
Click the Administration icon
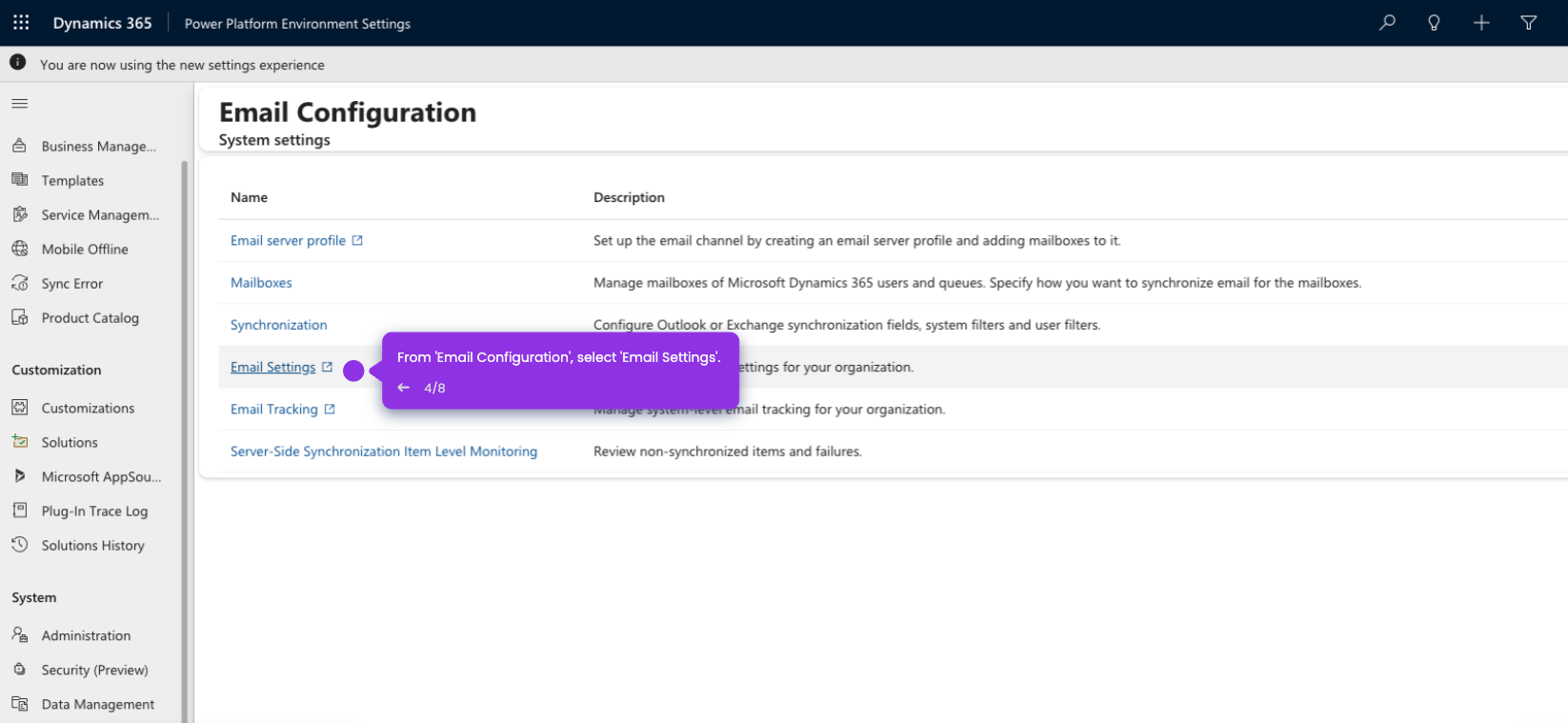tap(20, 635)
